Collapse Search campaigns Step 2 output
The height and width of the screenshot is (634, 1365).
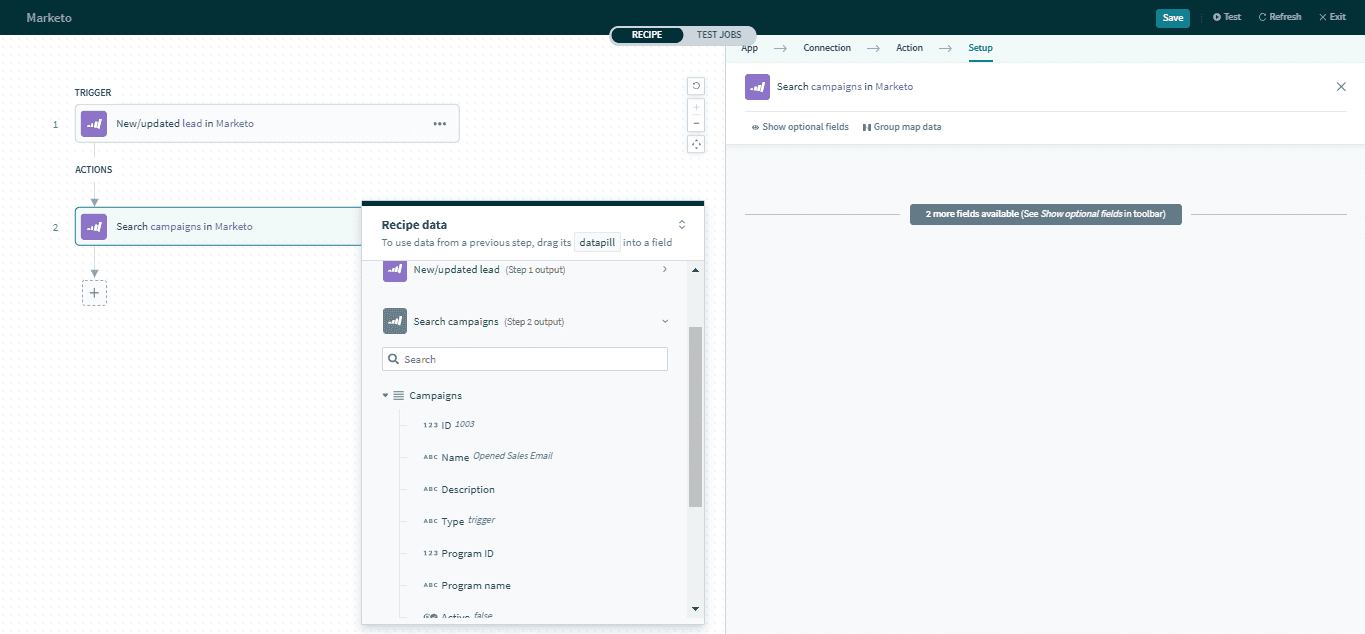tap(665, 321)
